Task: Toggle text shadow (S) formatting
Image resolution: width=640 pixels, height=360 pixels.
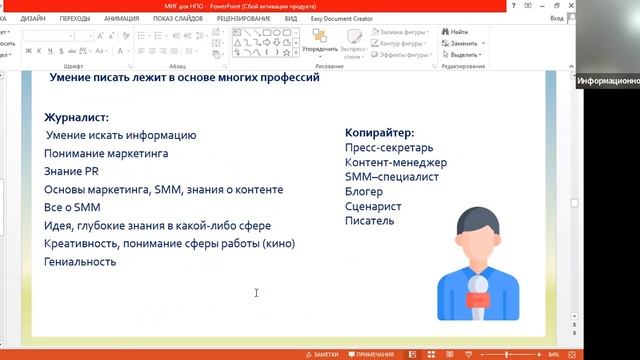Action: 61,51
